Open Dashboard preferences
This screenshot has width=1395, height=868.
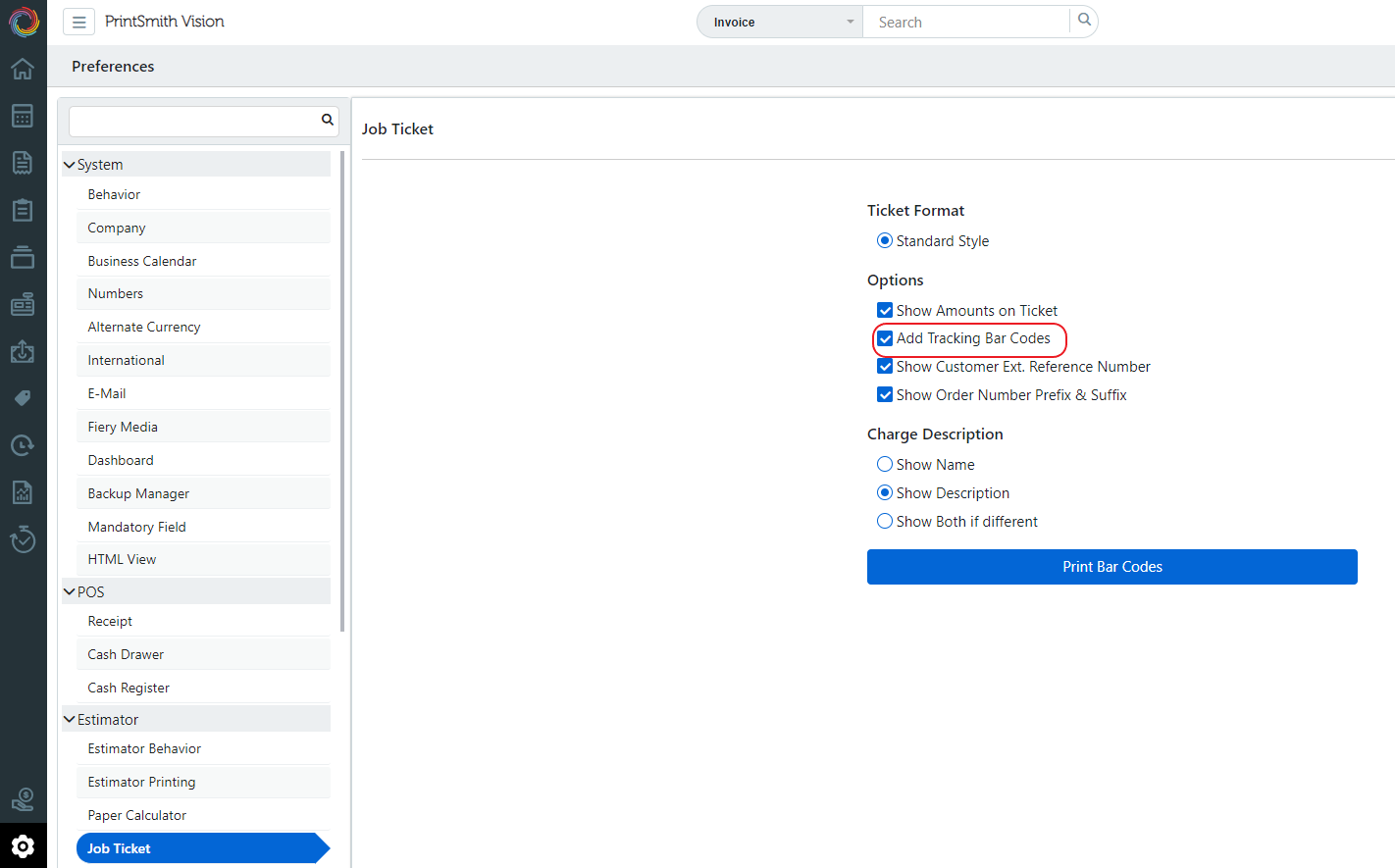[203, 460]
